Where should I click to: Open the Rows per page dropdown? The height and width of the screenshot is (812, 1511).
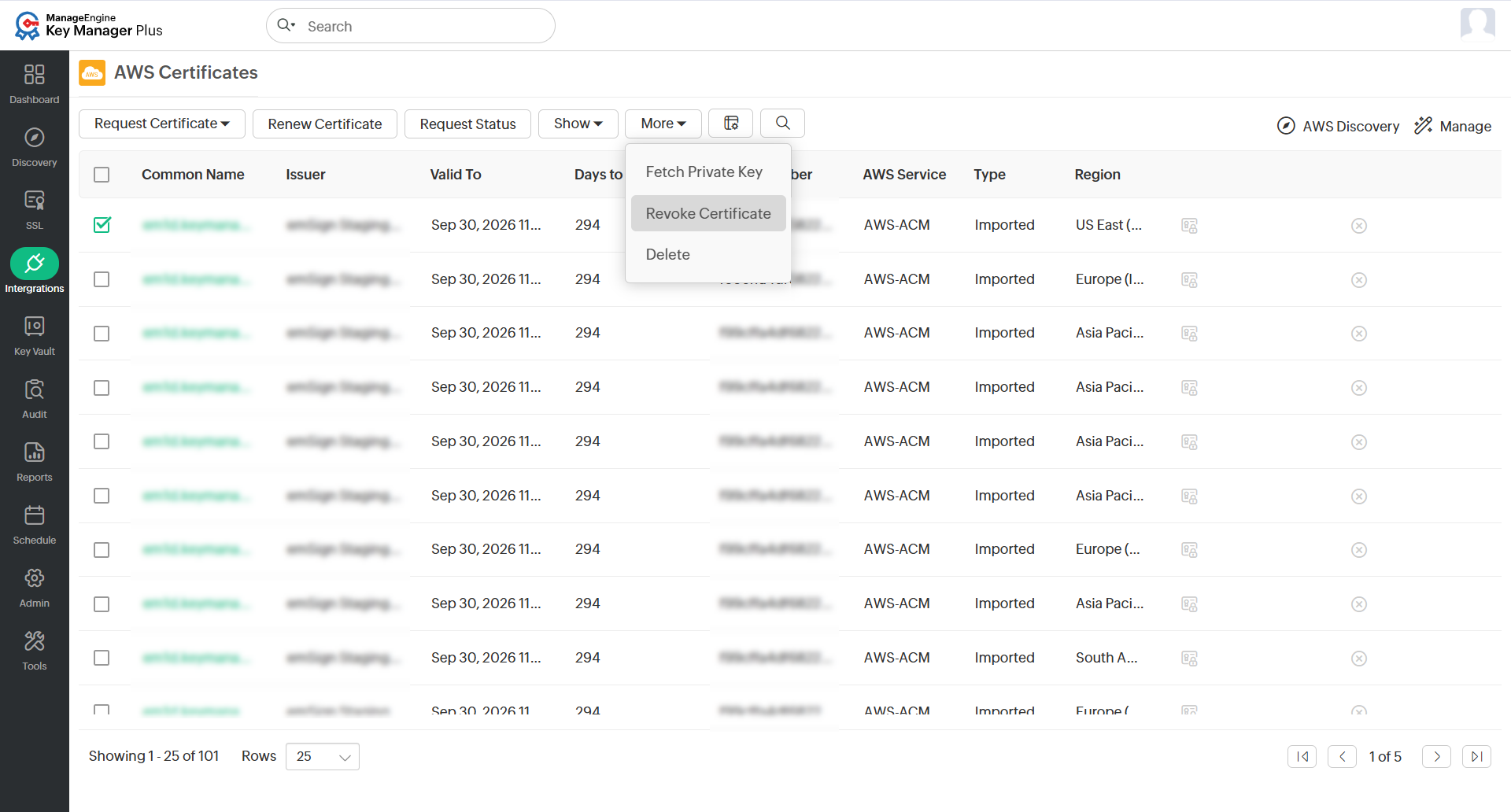tap(323, 757)
